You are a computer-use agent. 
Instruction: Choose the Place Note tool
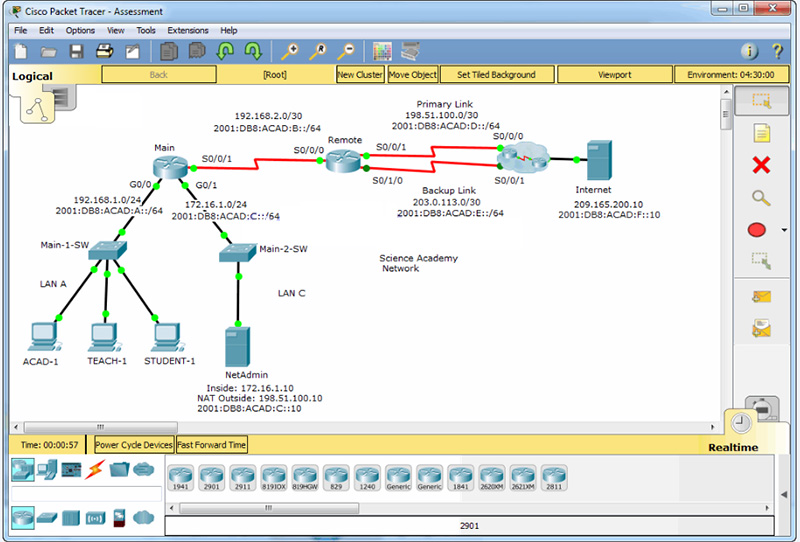click(x=761, y=133)
